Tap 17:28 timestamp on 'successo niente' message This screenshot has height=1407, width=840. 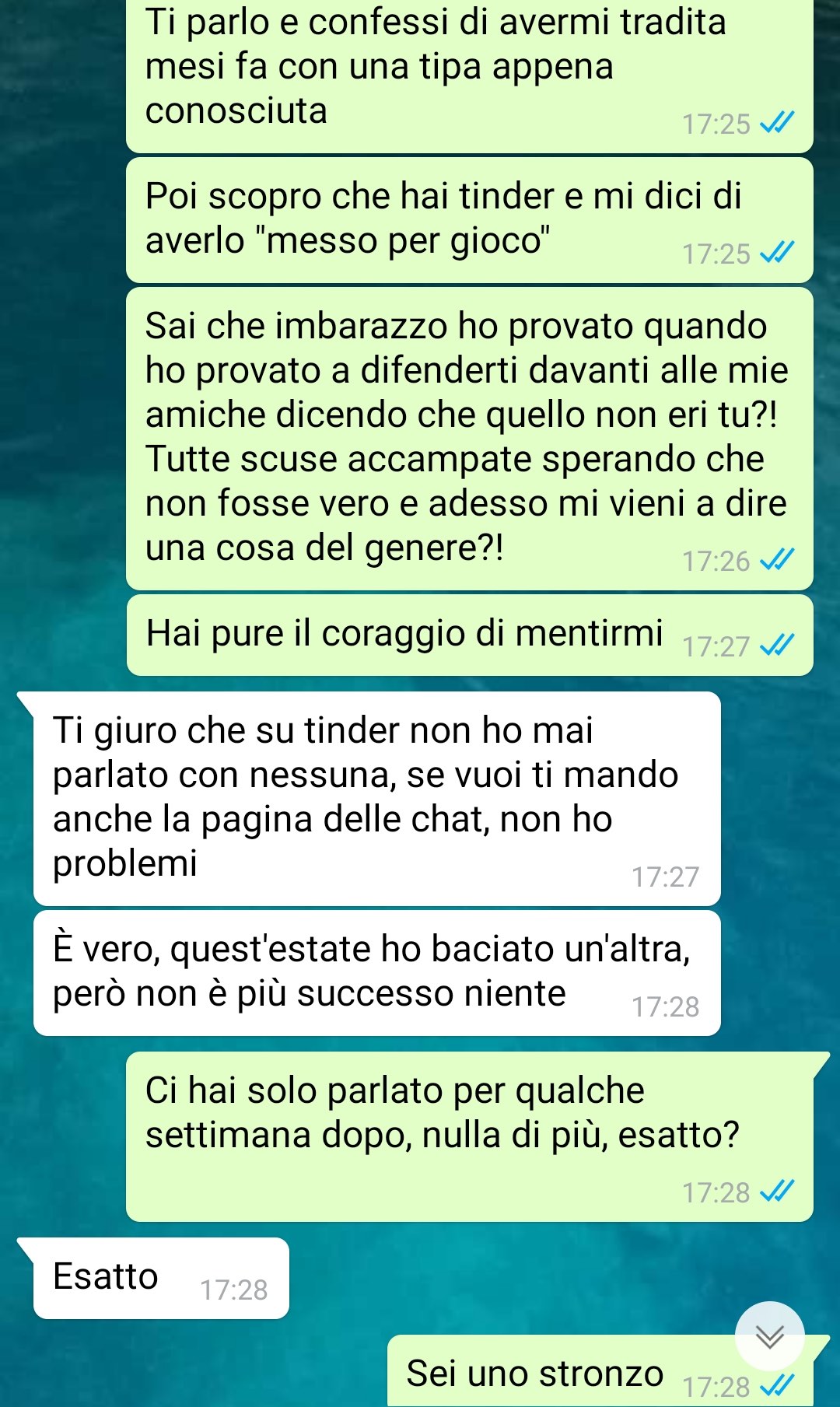(x=665, y=1006)
